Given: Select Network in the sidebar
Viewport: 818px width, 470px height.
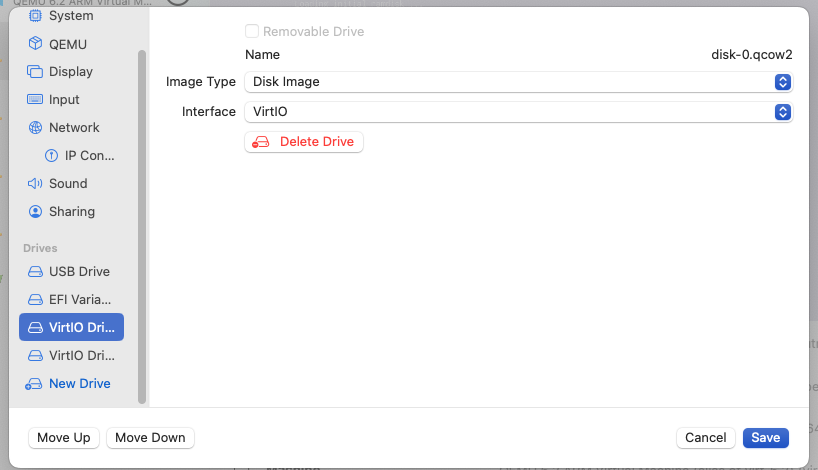Looking at the screenshot, I should [74, 127].
